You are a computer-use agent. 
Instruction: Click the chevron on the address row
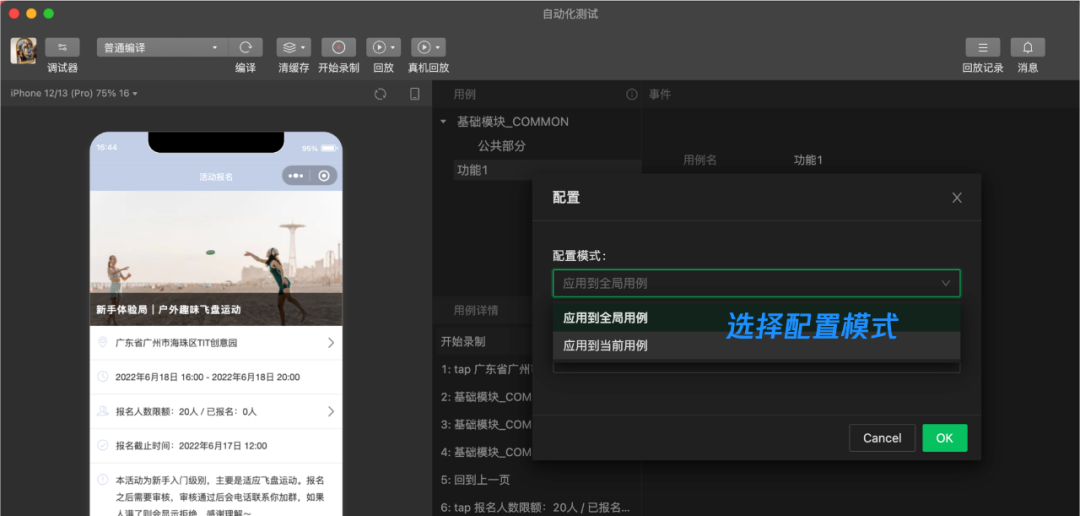(x=331, y=342)
